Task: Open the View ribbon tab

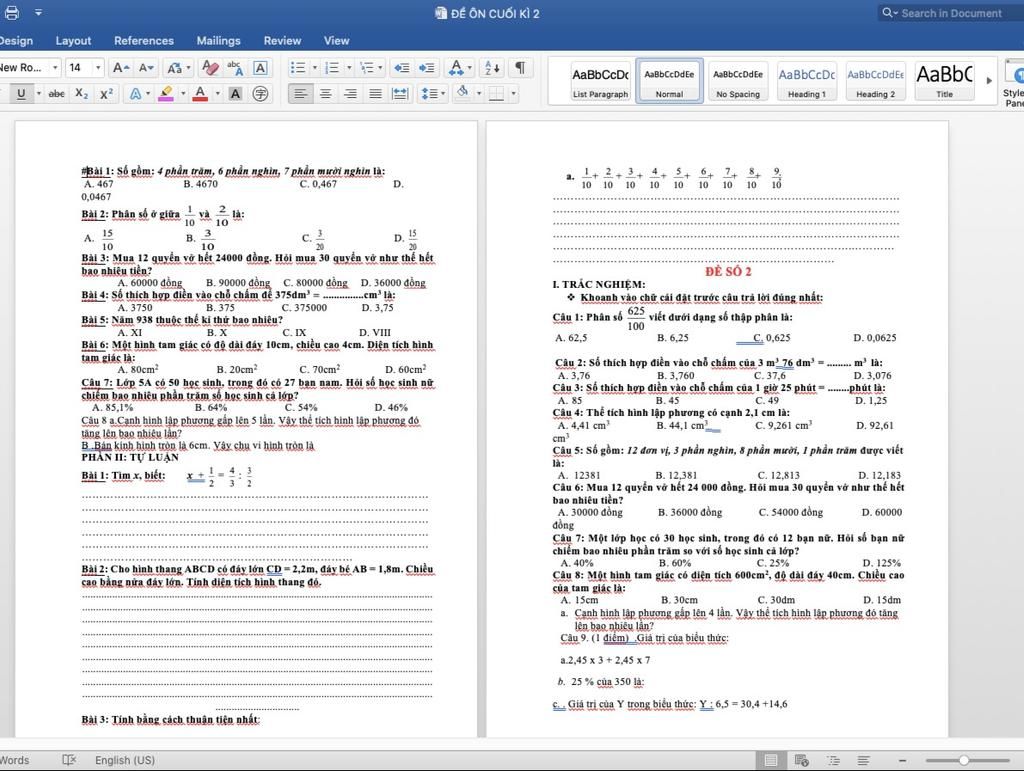Action: (x=336, y=40)
